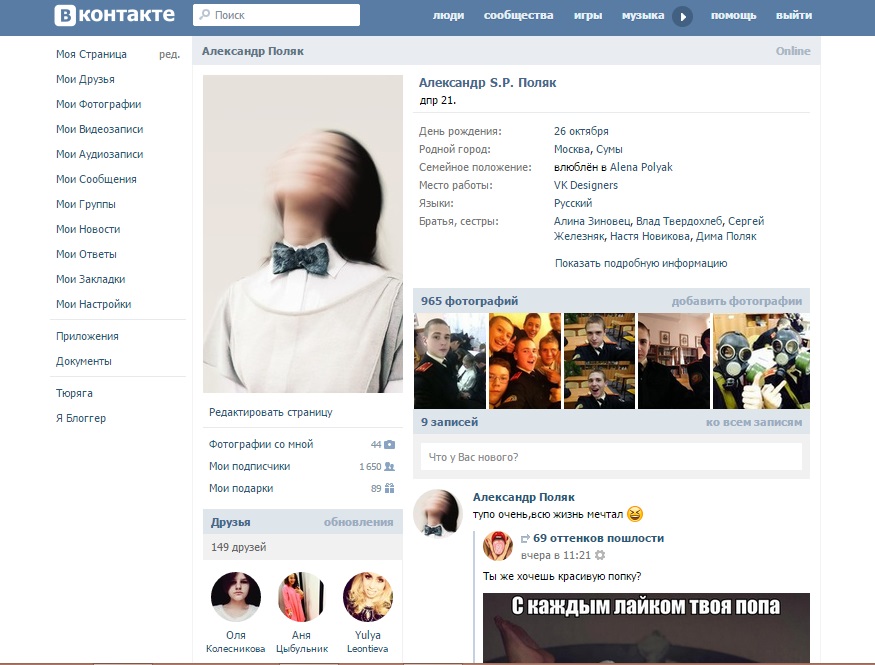Open Мои Аудиозаписи in the sidebar
The width and height of the screenshot is (875, 665).
[99, 155]
